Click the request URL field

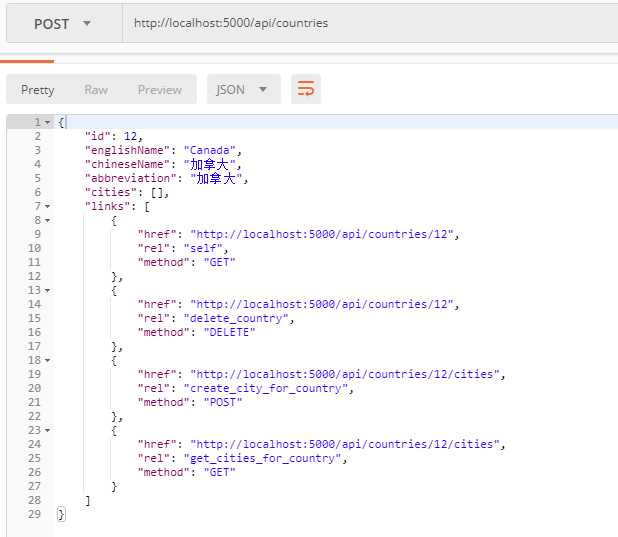coord(370,24)
